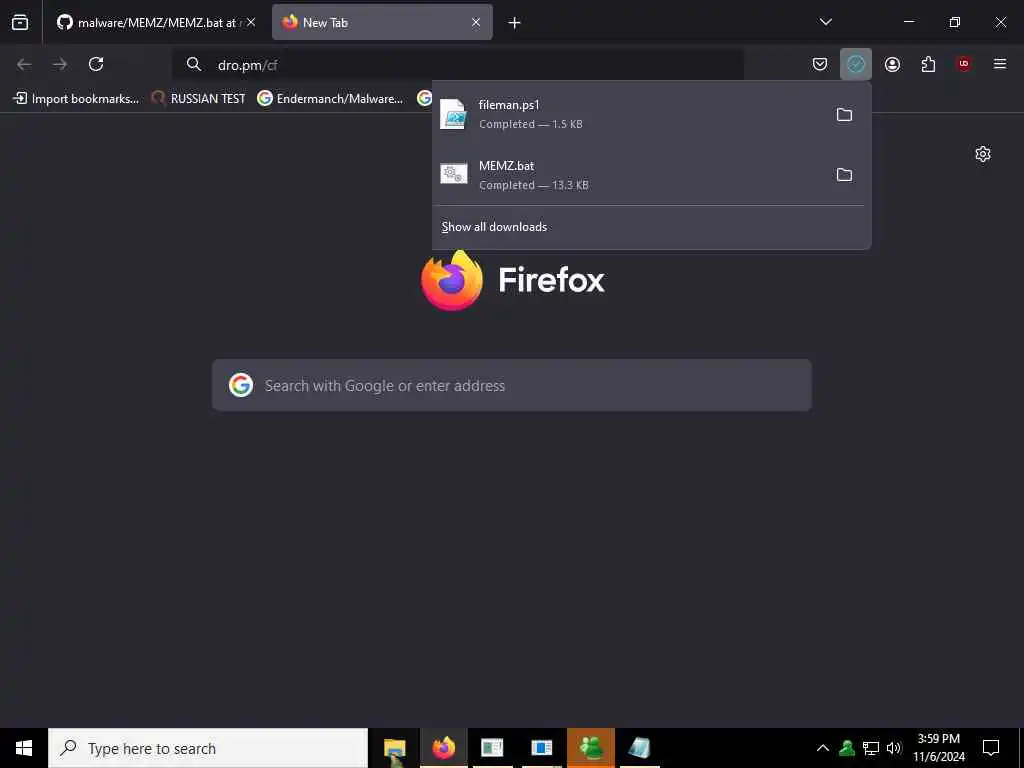This screenshot has width=1024, height=768.
Task: Open the MEMZ.bat download entry
Action: pos(627,175)
